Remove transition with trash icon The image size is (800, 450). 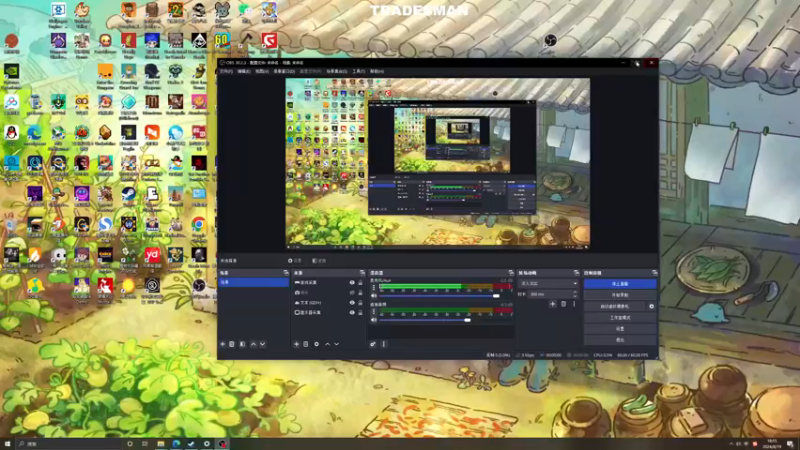tap(564, 304)
